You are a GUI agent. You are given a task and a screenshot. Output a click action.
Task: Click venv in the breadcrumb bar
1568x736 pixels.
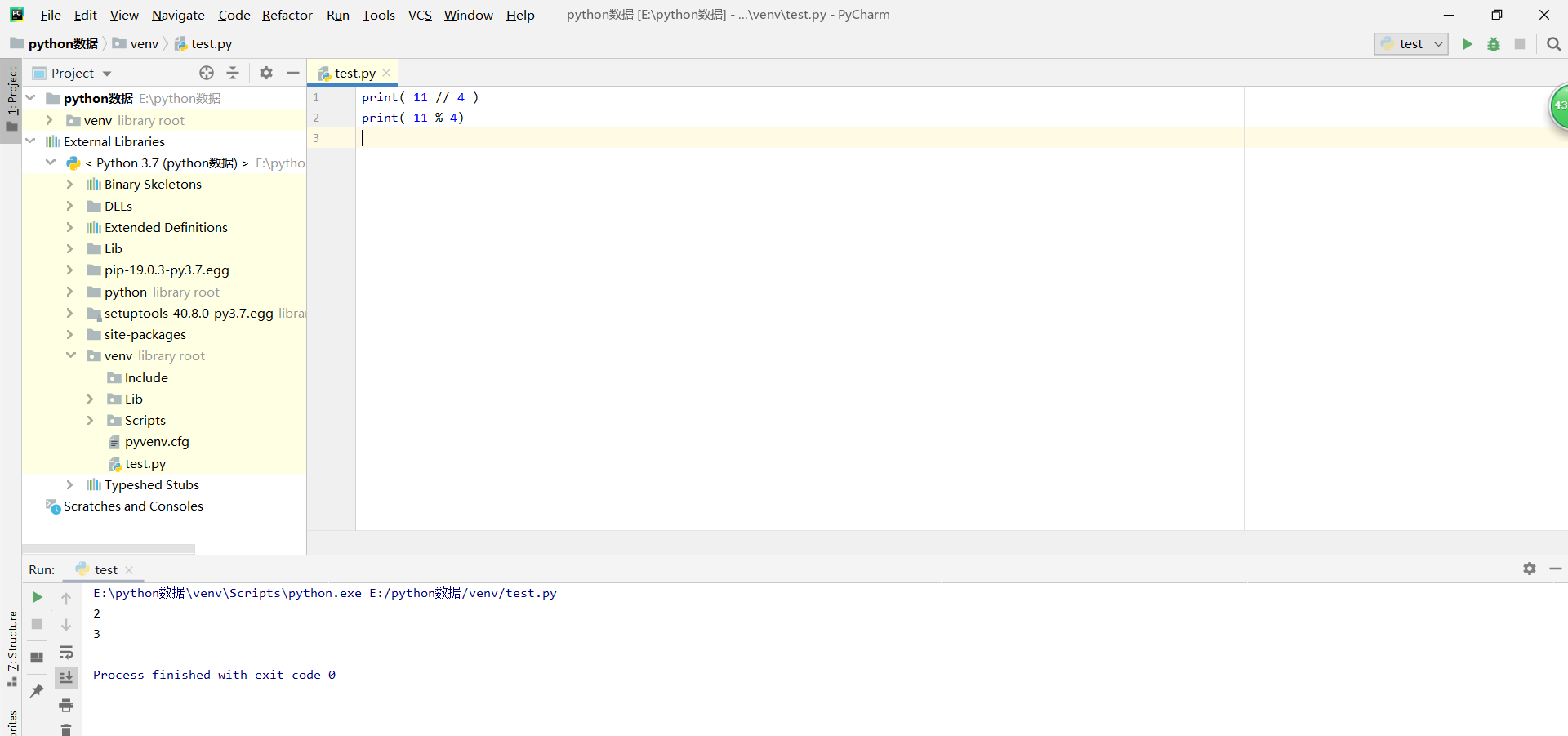[144, 43]
